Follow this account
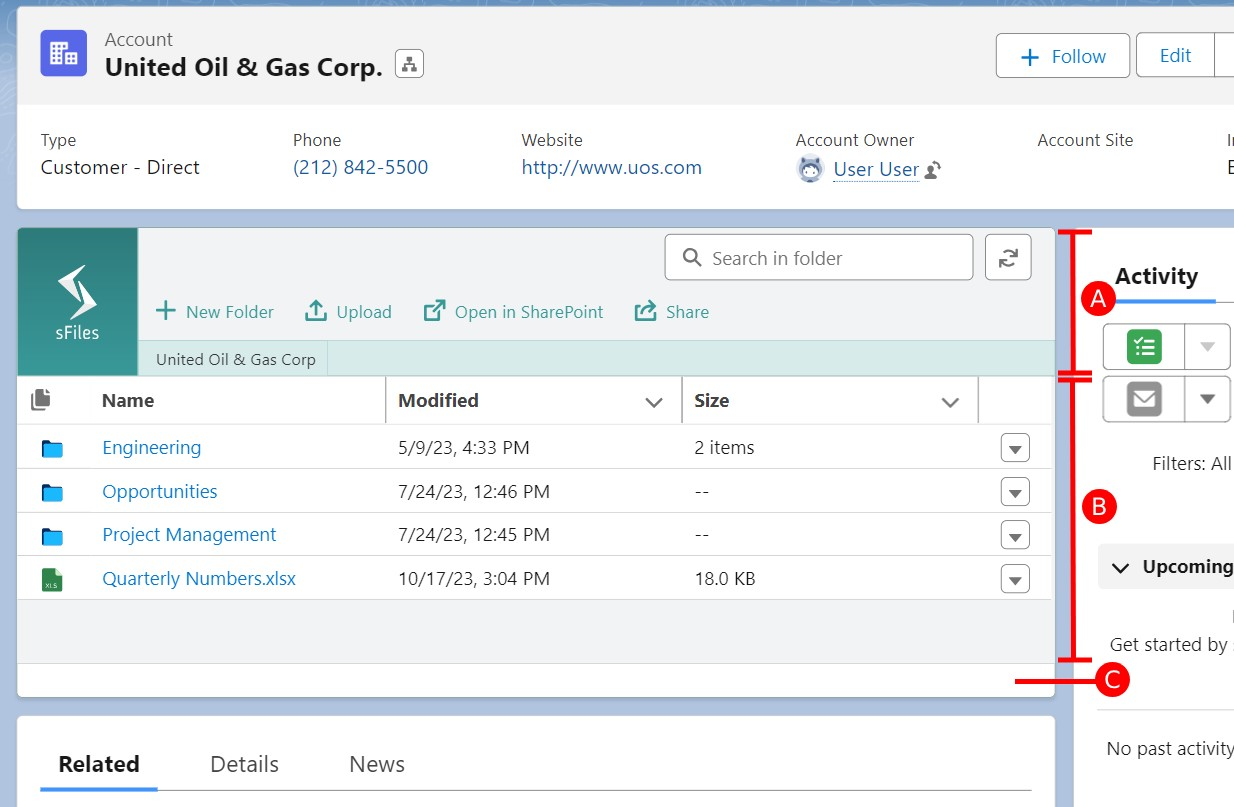 point(1063,56)
